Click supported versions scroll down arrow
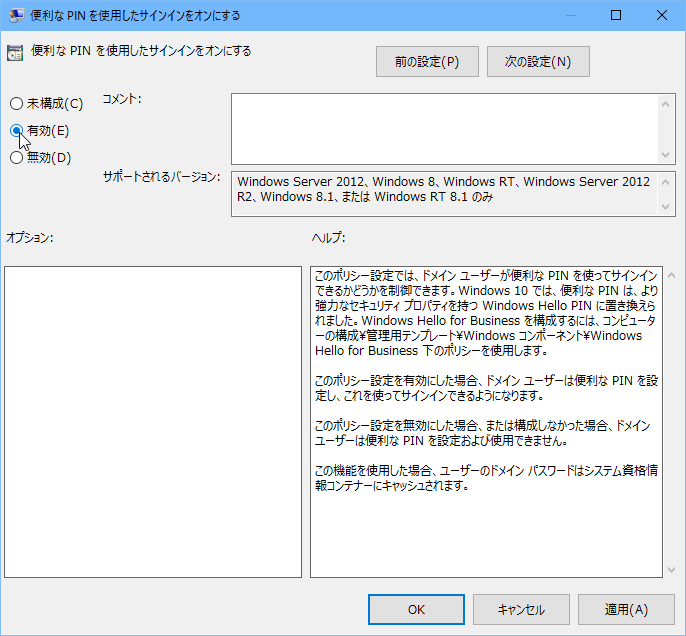Viewport: 686px width, 636px height. click(665, 206)
